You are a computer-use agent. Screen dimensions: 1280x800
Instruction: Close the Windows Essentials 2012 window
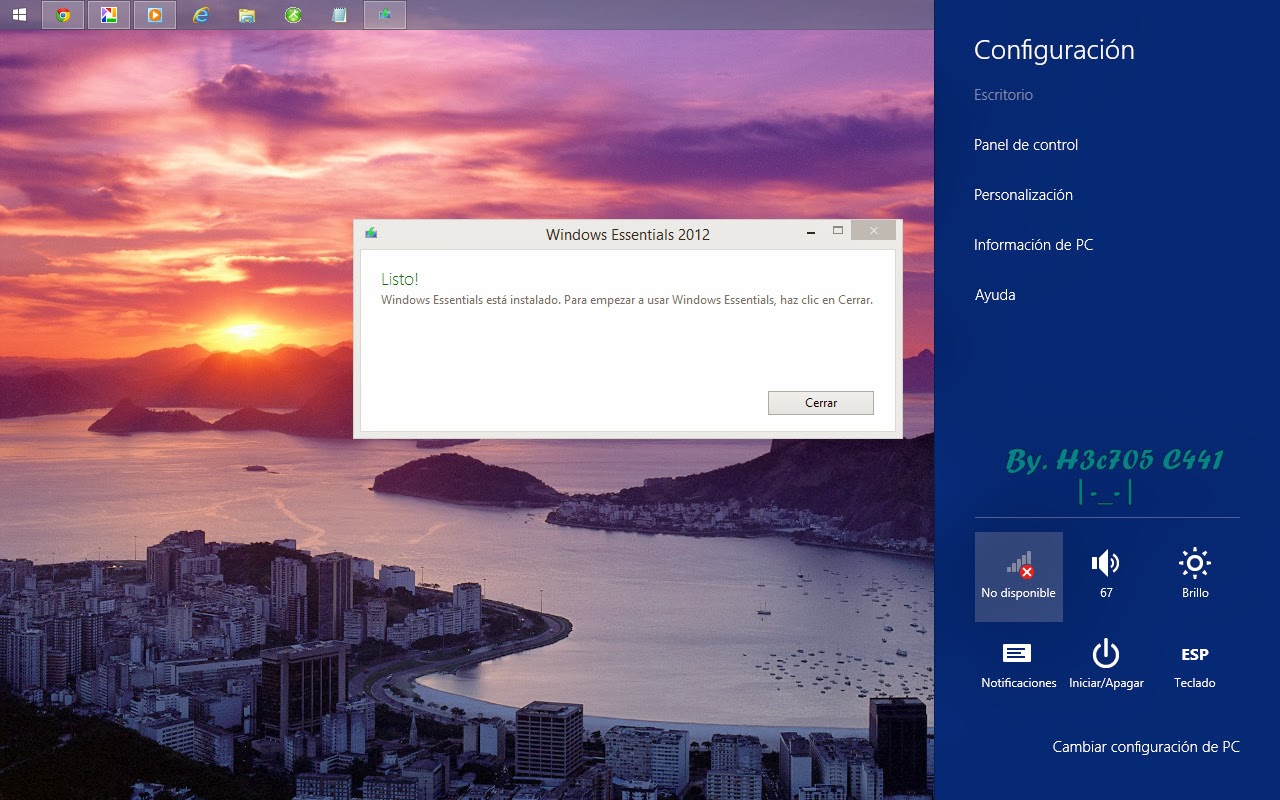click(874, 232)
